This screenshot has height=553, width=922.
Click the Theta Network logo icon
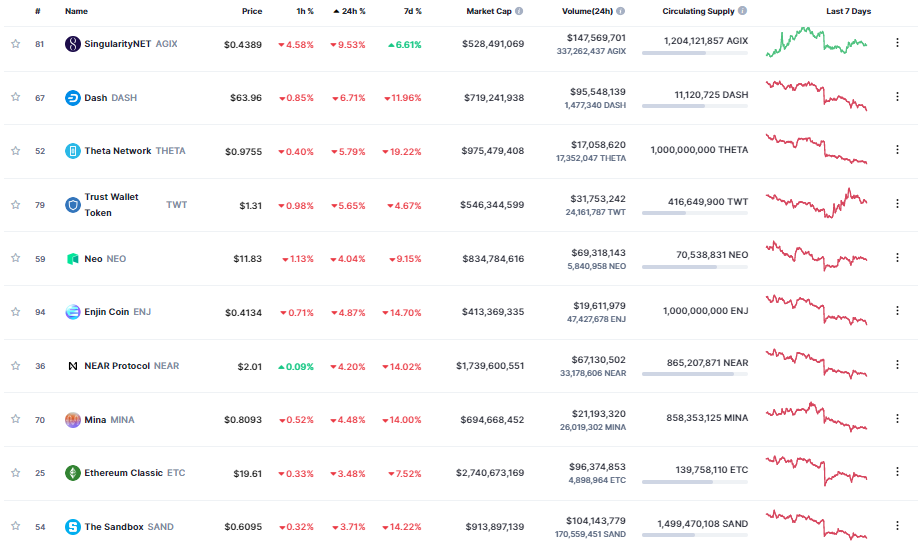[x=72, y=151]
